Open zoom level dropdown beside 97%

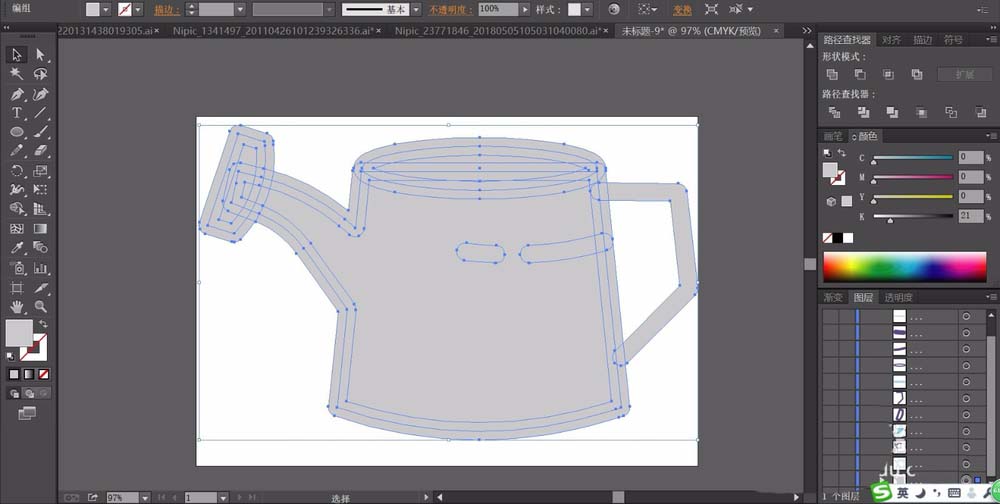tap(145, 498)
